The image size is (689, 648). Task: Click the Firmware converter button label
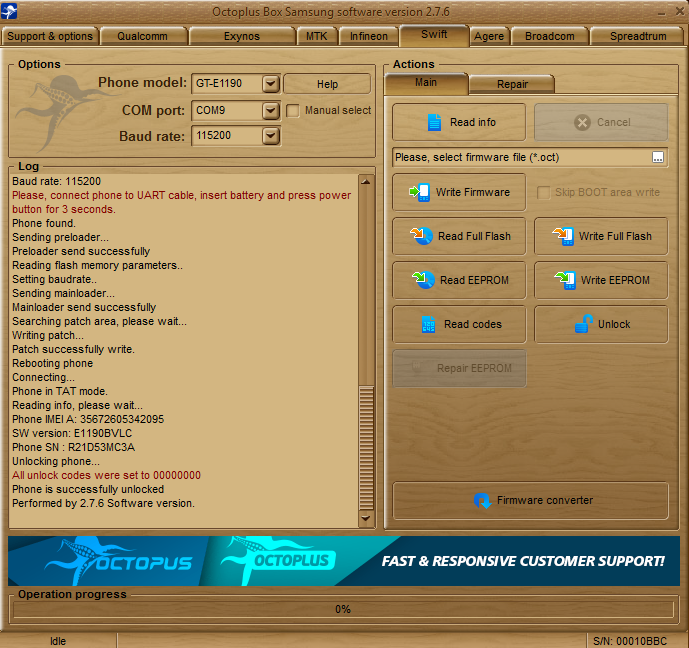(545, 500)
